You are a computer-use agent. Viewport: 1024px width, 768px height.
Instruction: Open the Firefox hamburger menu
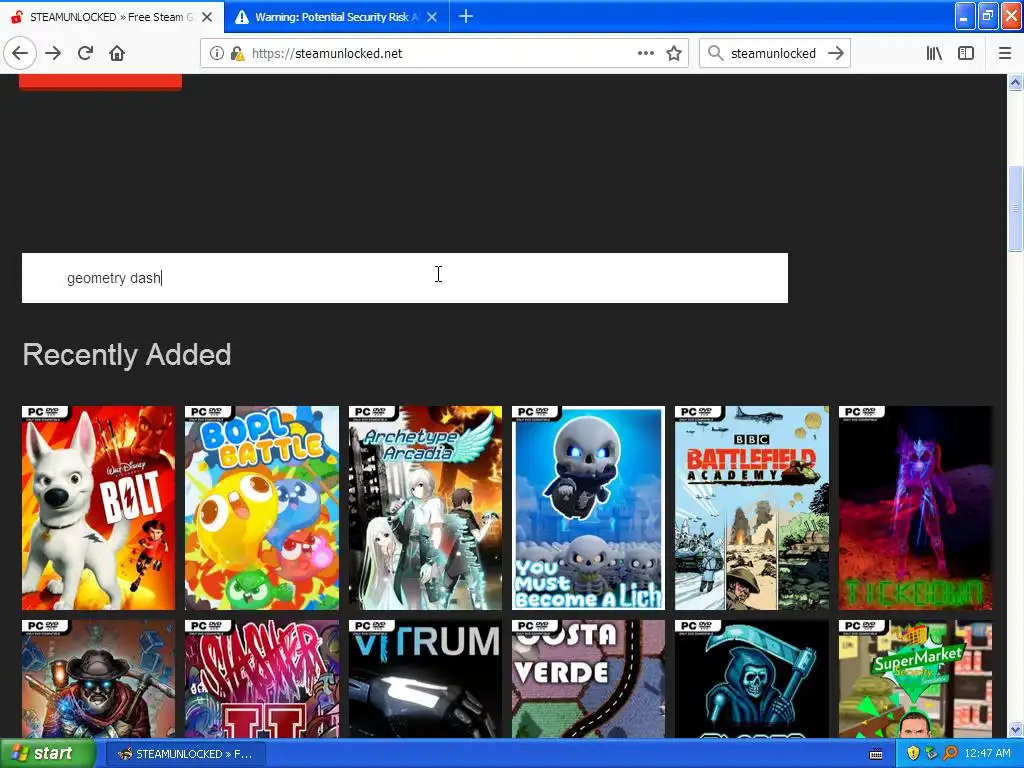coord(1005,54)
